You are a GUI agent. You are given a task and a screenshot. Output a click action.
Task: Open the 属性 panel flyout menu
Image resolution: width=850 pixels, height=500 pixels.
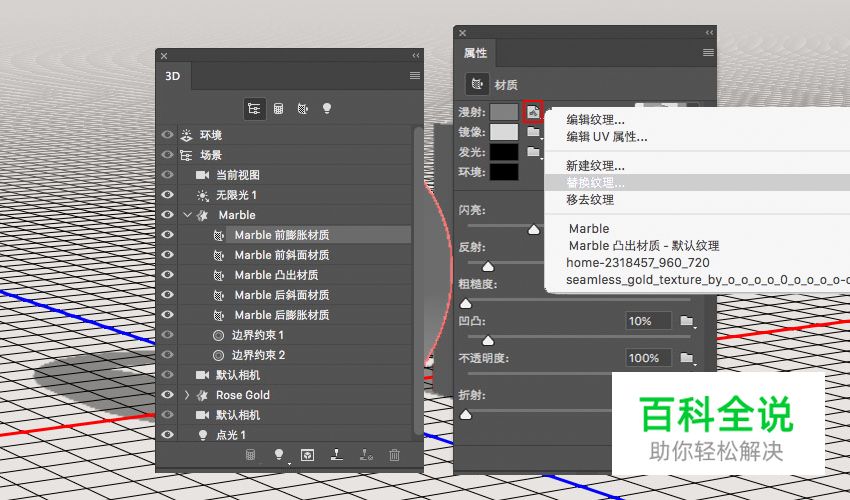pyautogui.click(x=708, y=53)
